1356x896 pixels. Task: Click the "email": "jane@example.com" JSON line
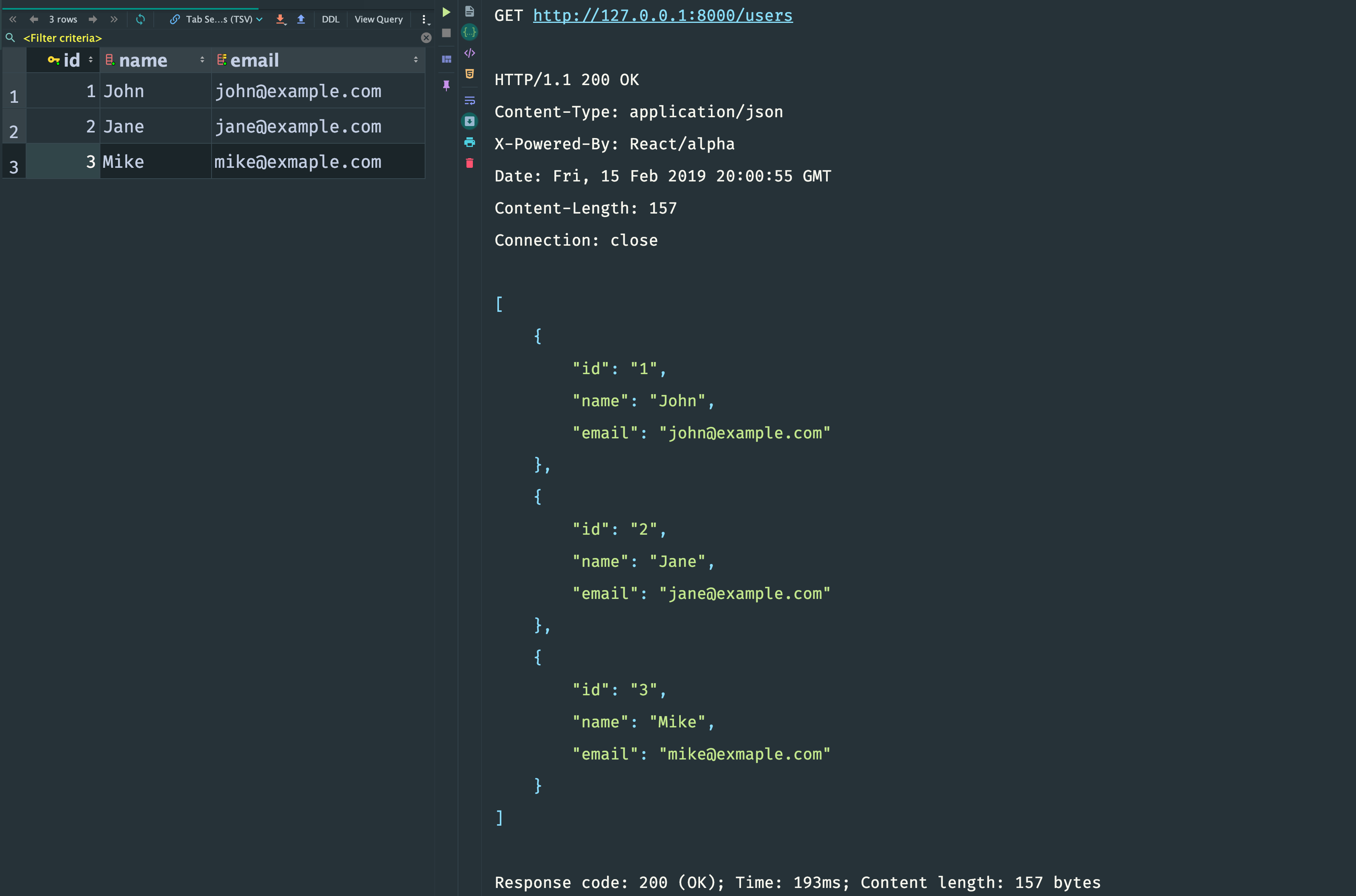(702, 594)
